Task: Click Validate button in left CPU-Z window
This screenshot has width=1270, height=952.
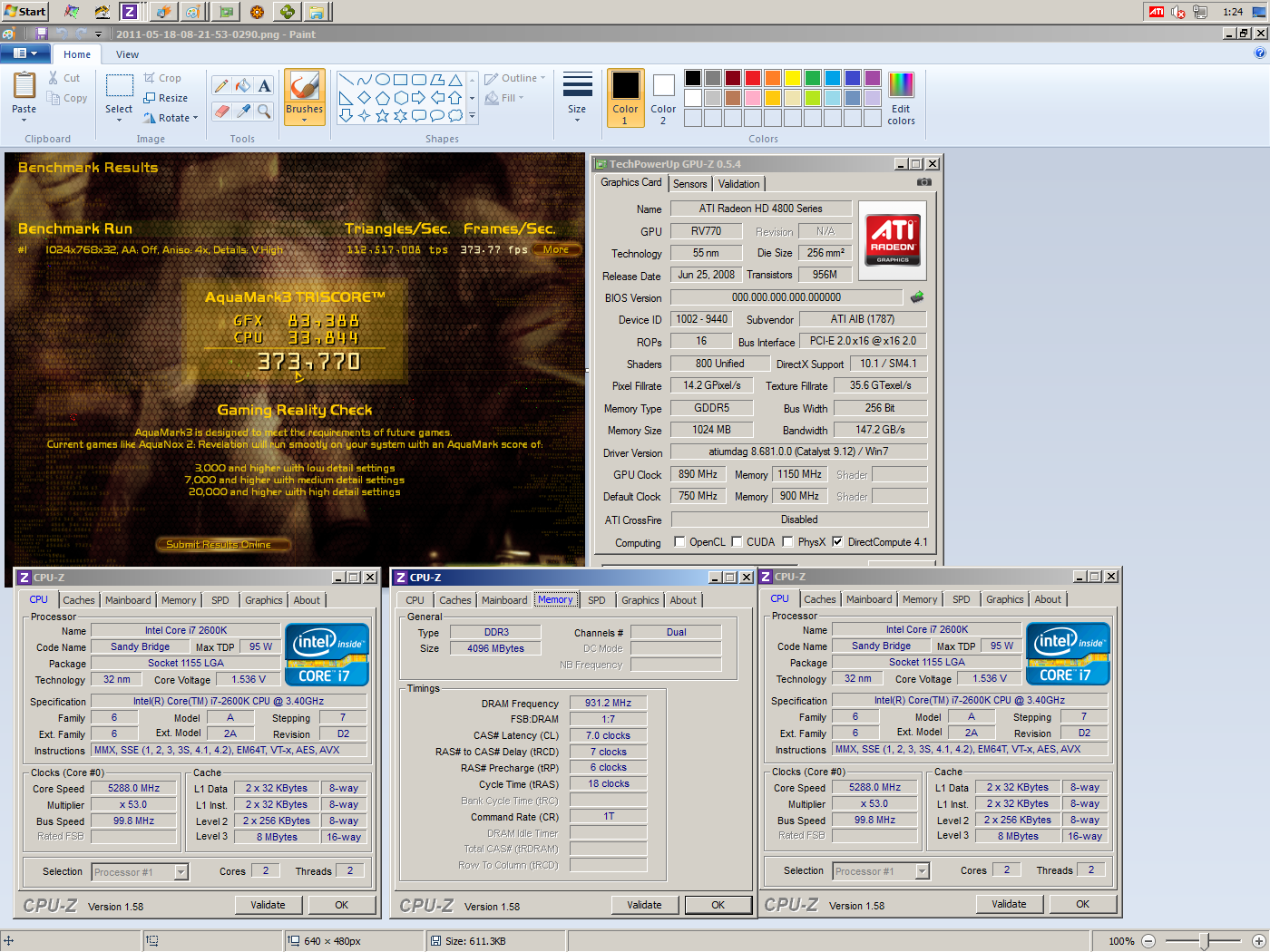Action: [x=268, y=905]
